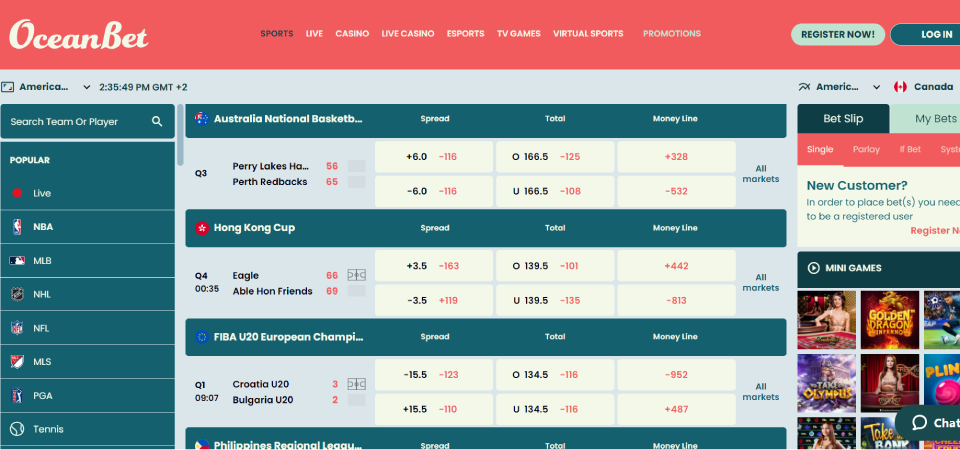This screenshot has height=450, width=960.
Task: Click the search magnifier icon in sidebar
Action: 157,122
